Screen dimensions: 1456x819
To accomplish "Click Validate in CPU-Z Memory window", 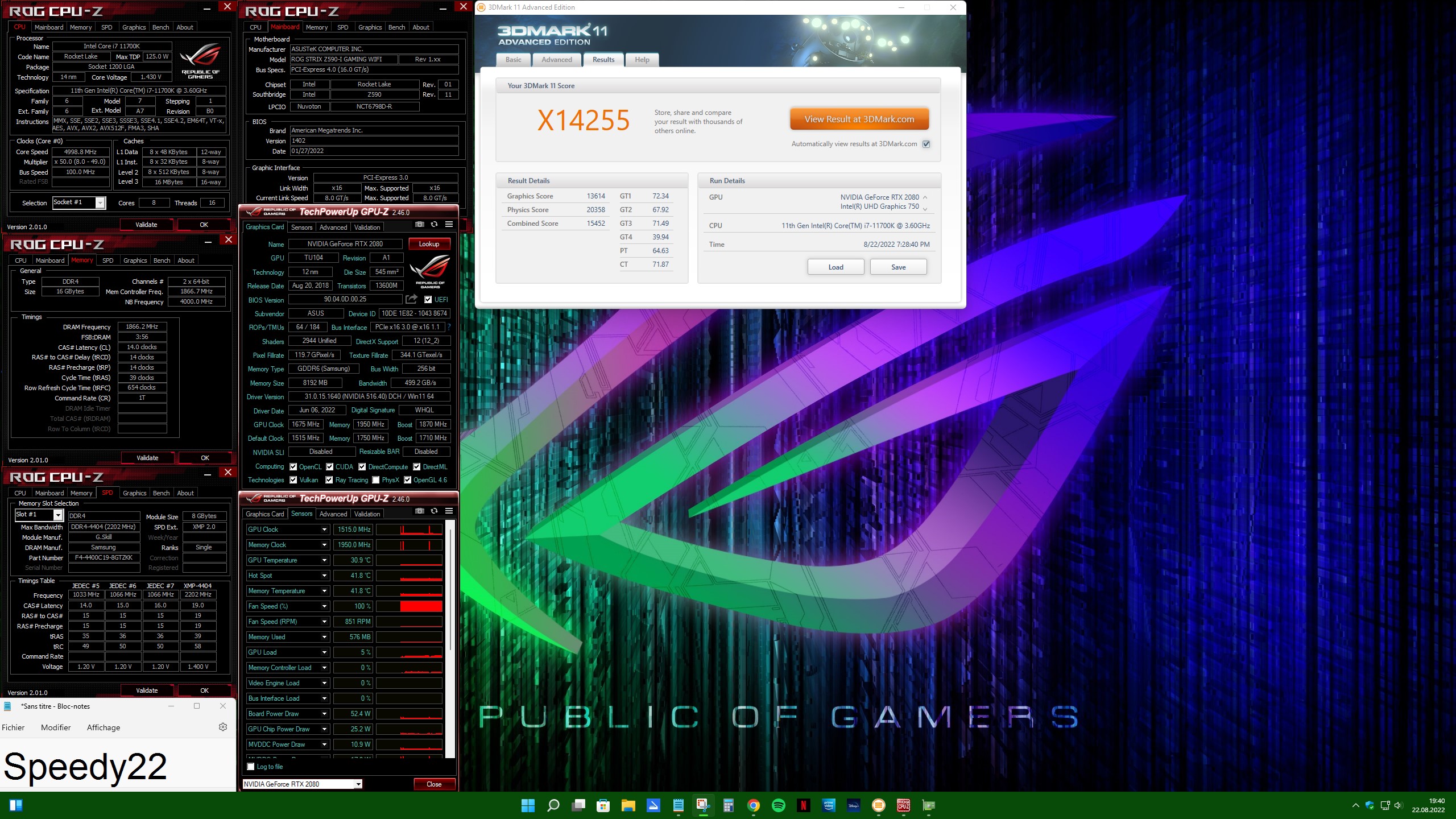I will click(x=147, y=458).
